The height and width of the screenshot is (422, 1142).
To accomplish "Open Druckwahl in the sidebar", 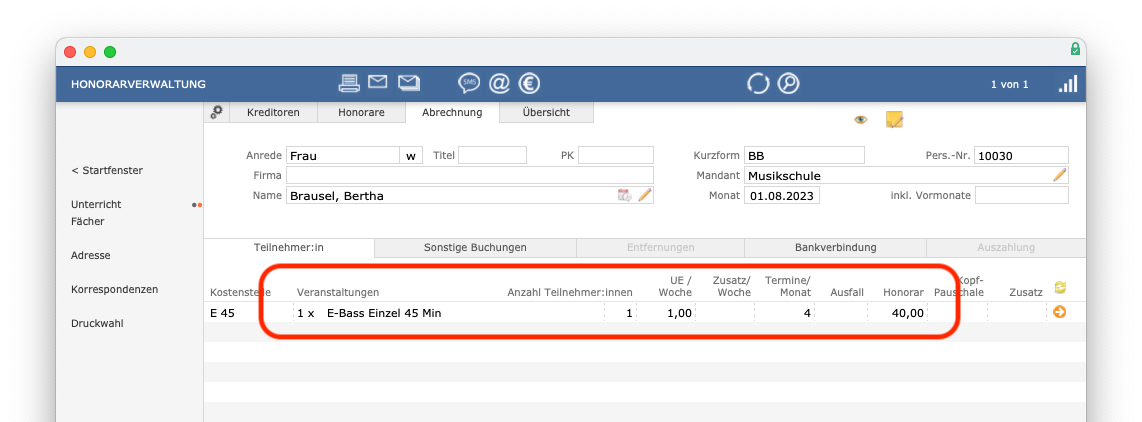I will [x=97, y=324].
